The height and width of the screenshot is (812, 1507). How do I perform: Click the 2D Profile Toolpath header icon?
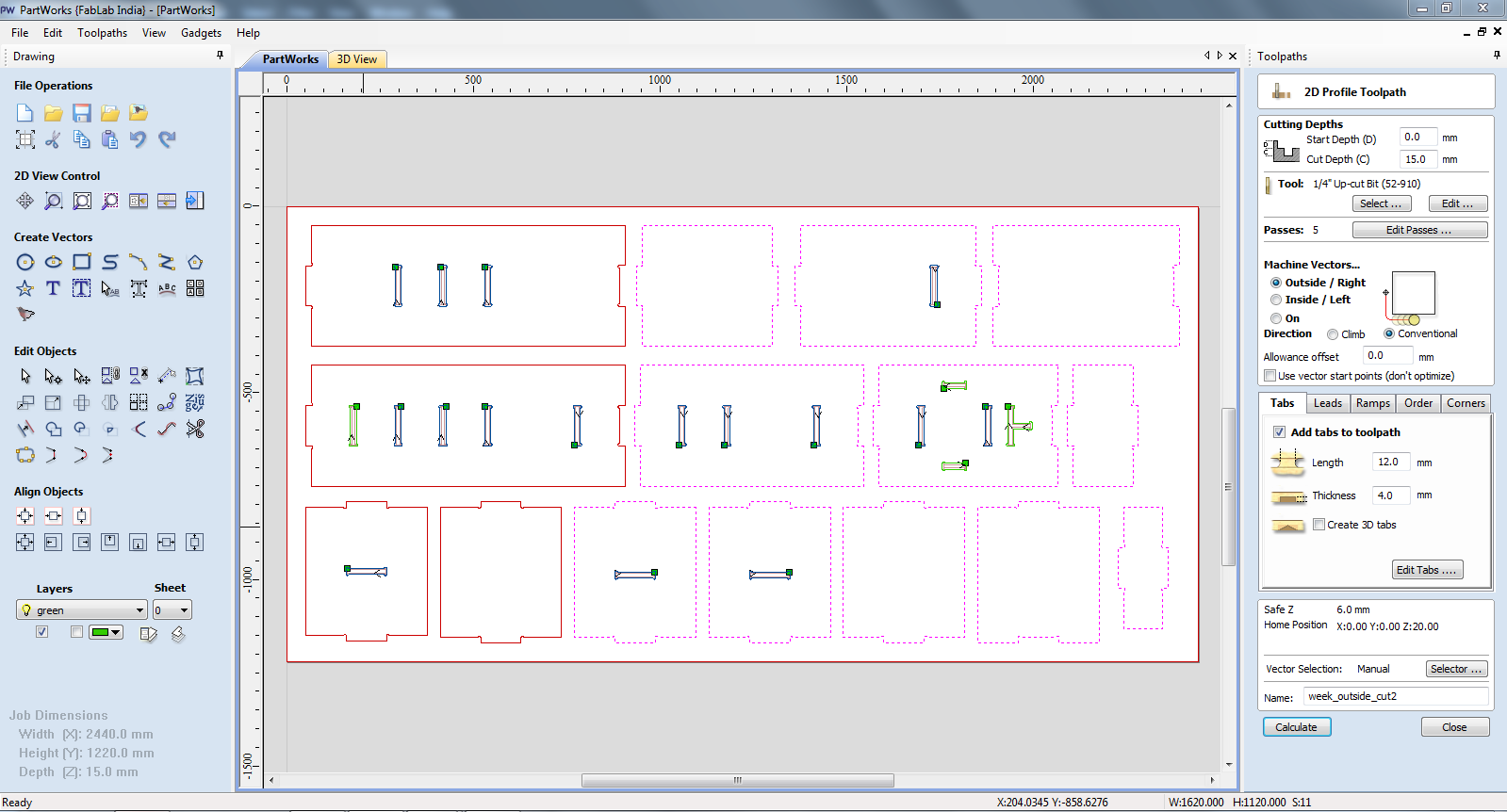1282,91
